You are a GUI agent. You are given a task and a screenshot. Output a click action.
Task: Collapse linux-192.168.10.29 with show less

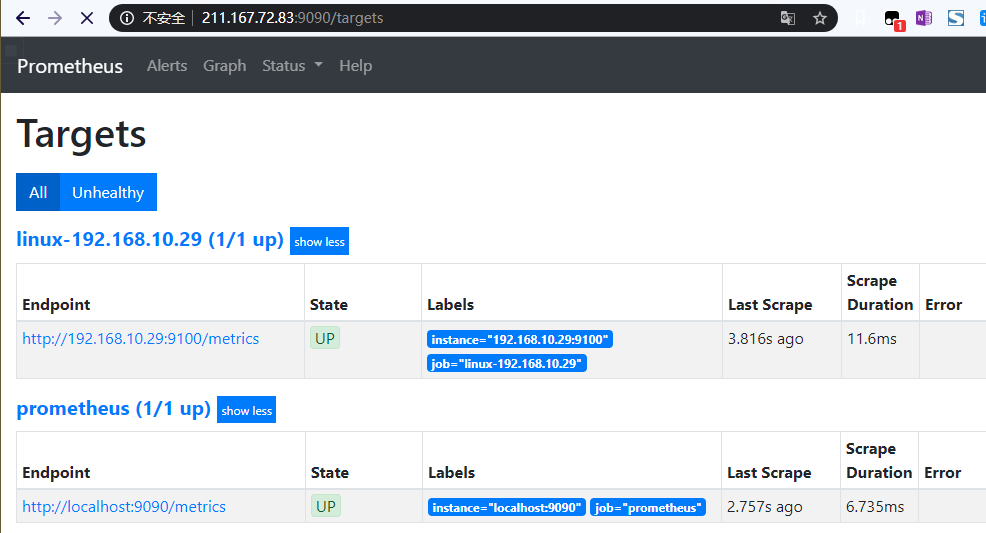(319, 241)
